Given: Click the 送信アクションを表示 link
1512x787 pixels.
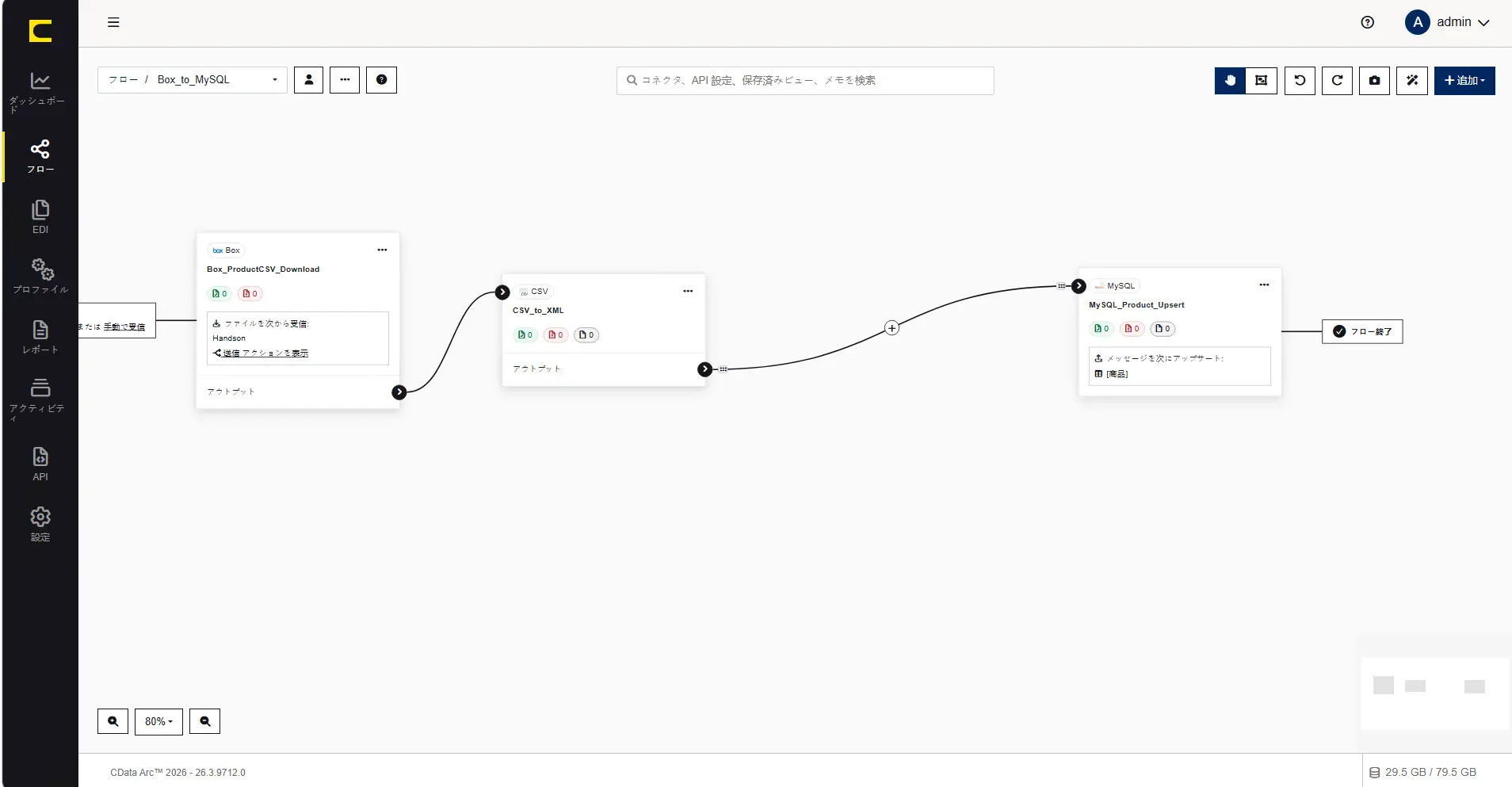Looking at the screenshot, I should pyautogui.click(x=265, y=353).
